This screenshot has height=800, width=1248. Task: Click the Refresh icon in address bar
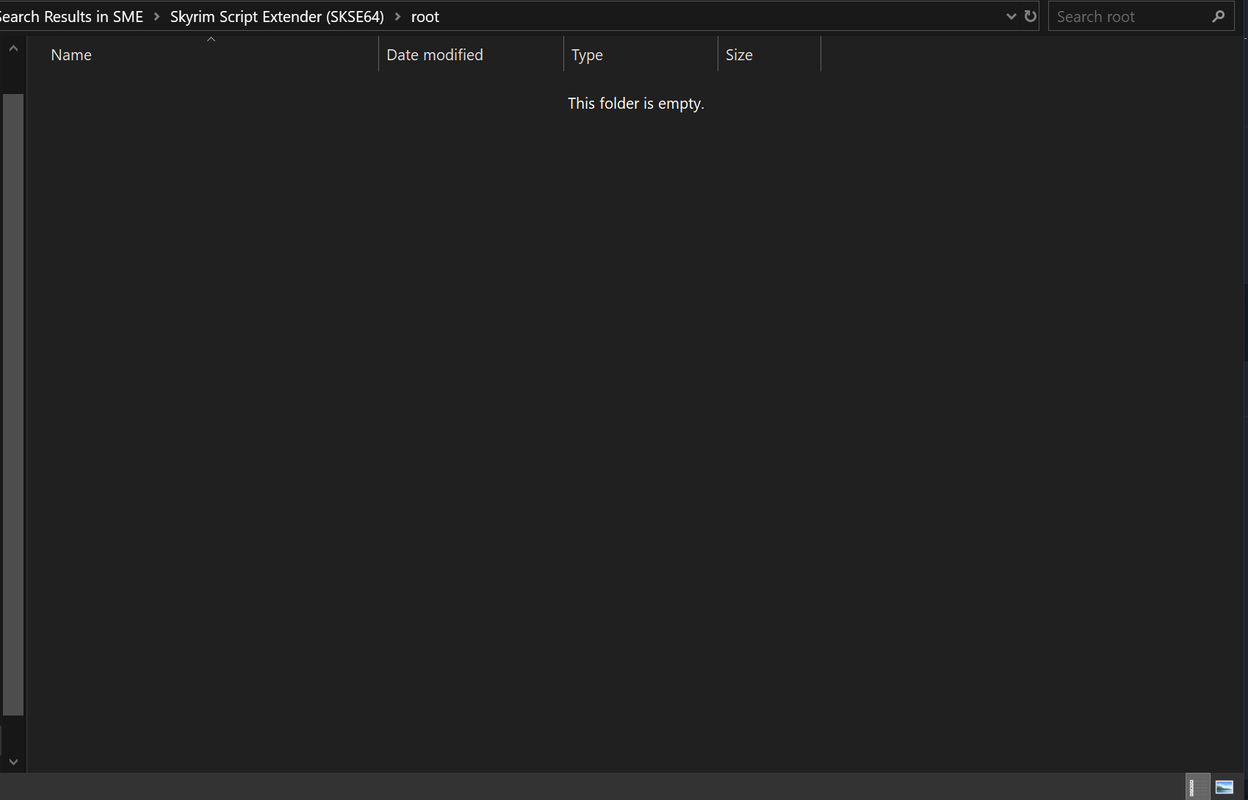tap(1030, 16)
